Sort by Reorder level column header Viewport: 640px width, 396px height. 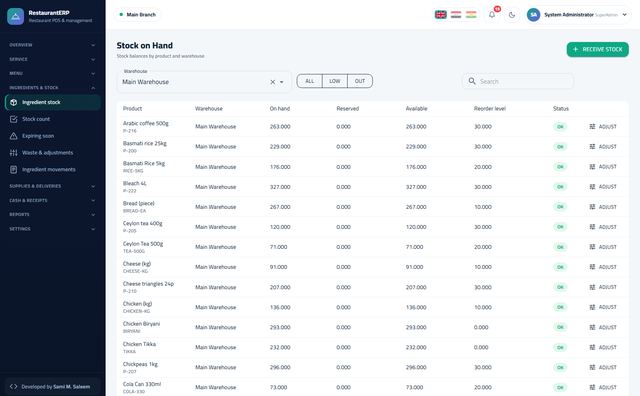pyautogui.click(x=490, y=109)
